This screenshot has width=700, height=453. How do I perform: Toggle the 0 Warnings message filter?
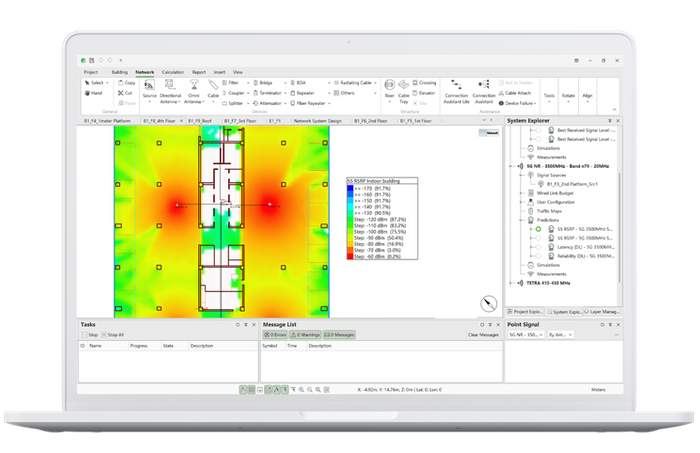coord(307,334)
